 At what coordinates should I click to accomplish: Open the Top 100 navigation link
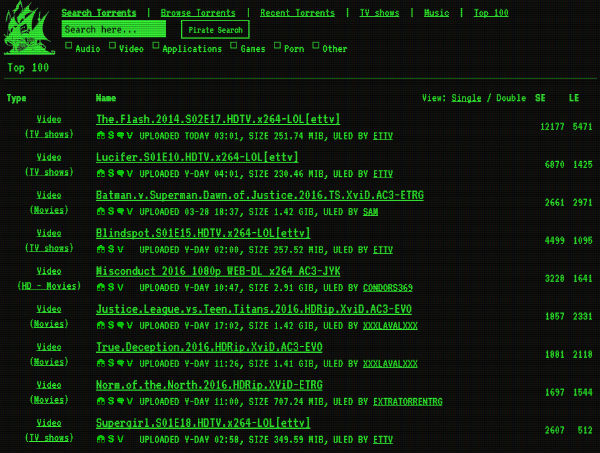point(491,13)
